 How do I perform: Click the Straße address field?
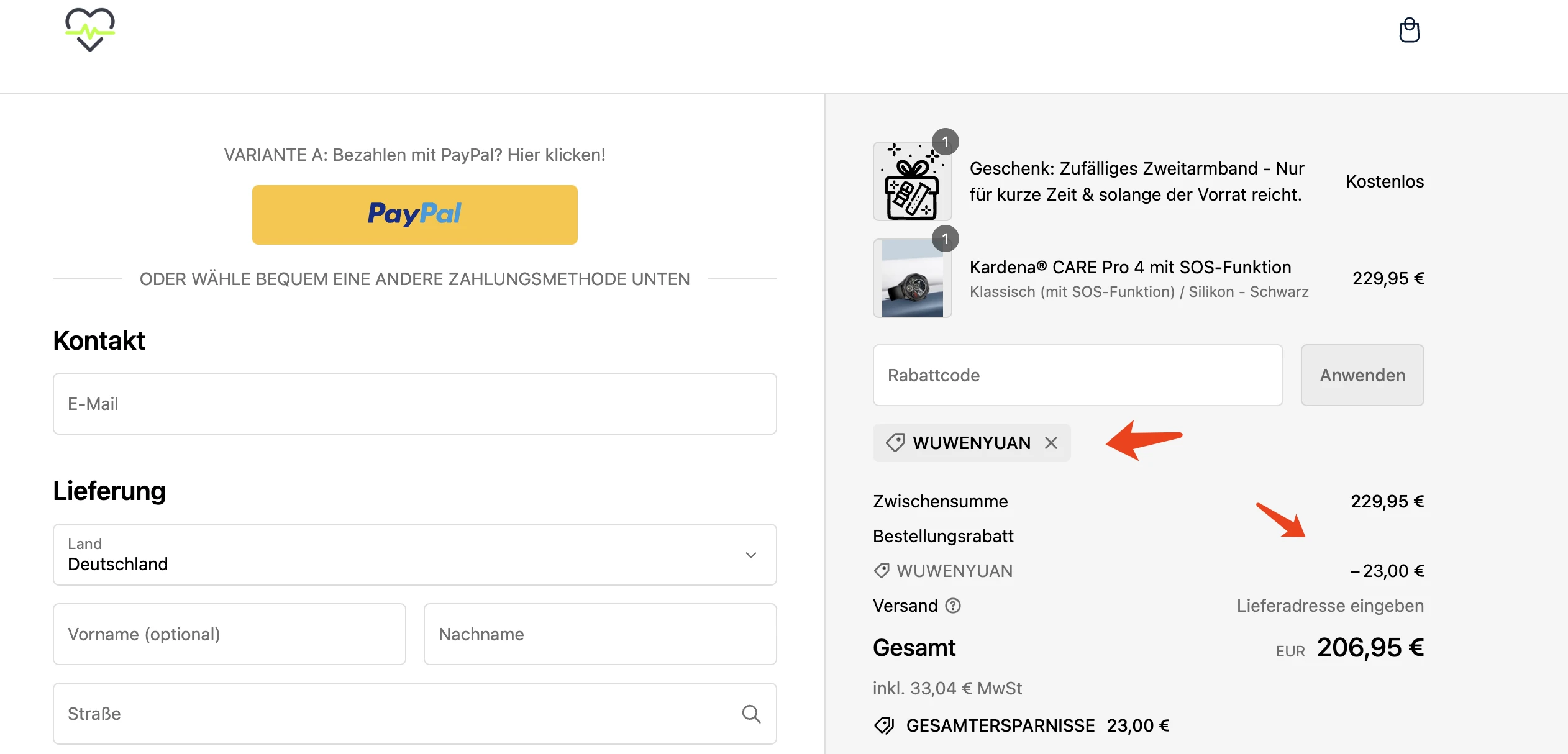(x=414, y=714)
